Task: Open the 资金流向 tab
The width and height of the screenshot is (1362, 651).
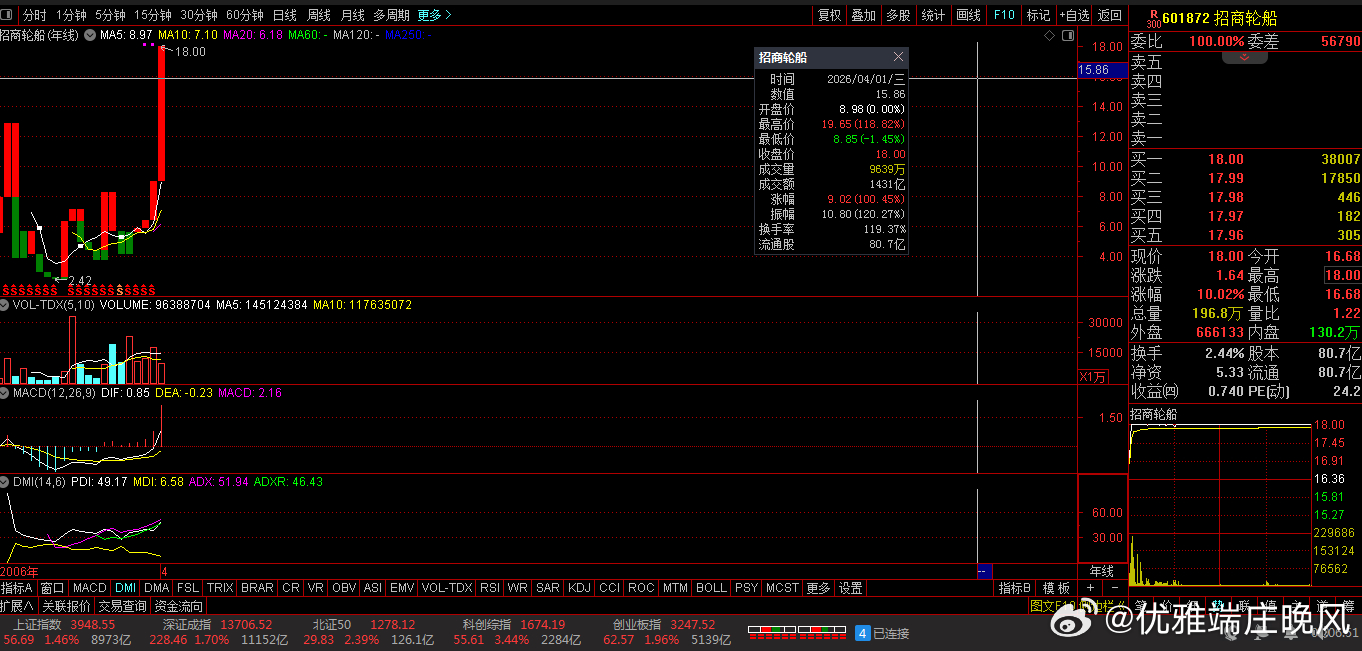Action: point(179,606)
